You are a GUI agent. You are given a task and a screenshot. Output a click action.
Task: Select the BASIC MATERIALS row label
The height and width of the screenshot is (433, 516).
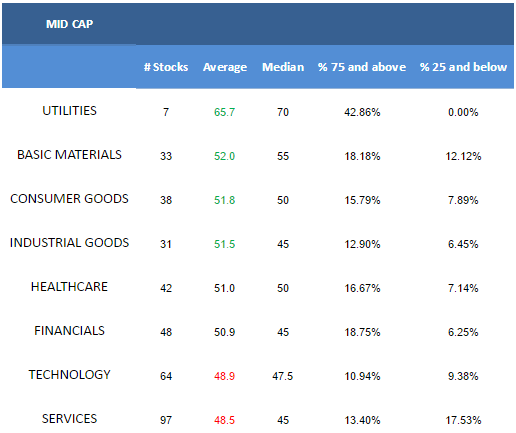(69, 155)
